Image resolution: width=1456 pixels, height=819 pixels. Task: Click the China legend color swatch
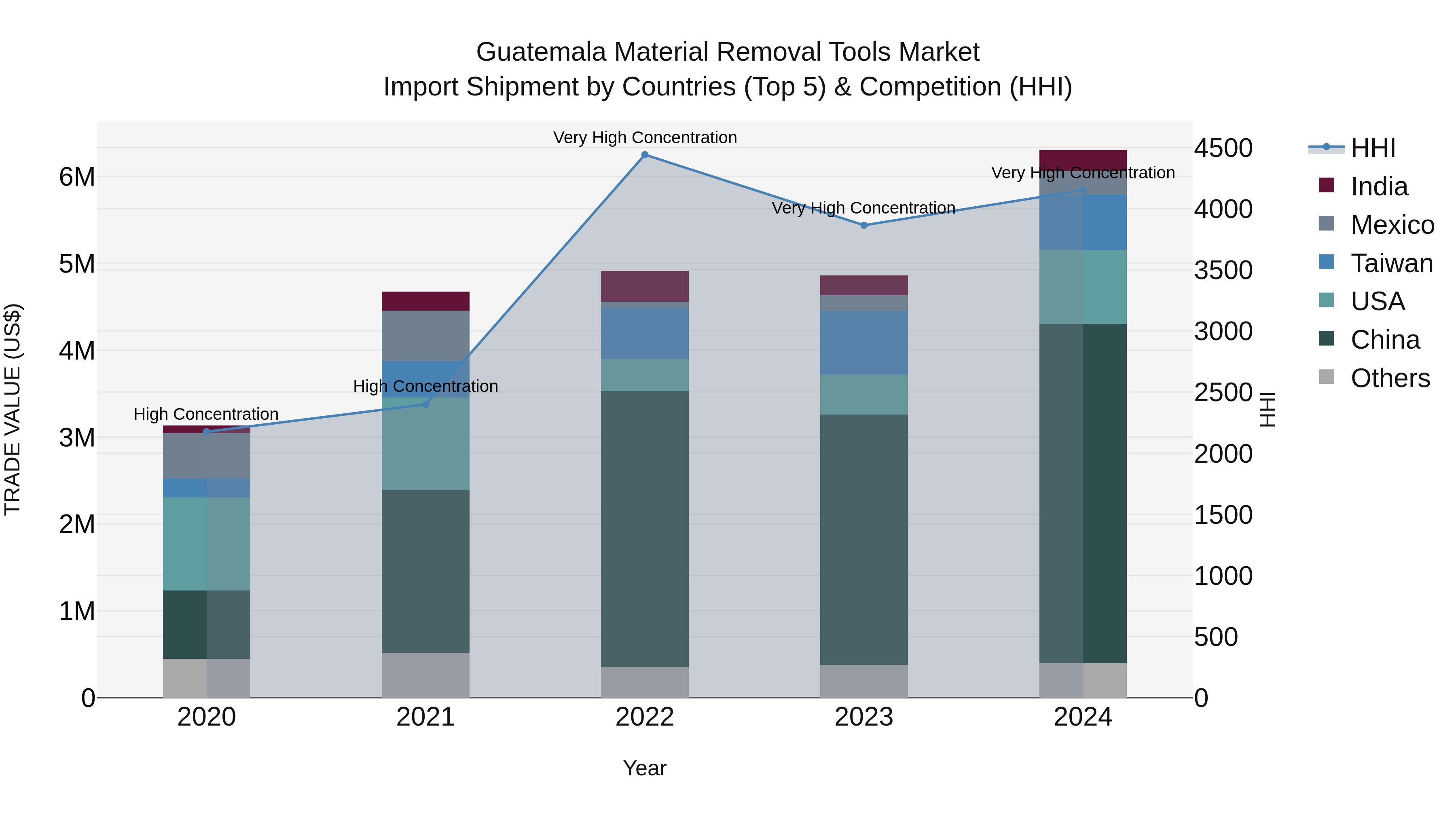point(1326,339)
